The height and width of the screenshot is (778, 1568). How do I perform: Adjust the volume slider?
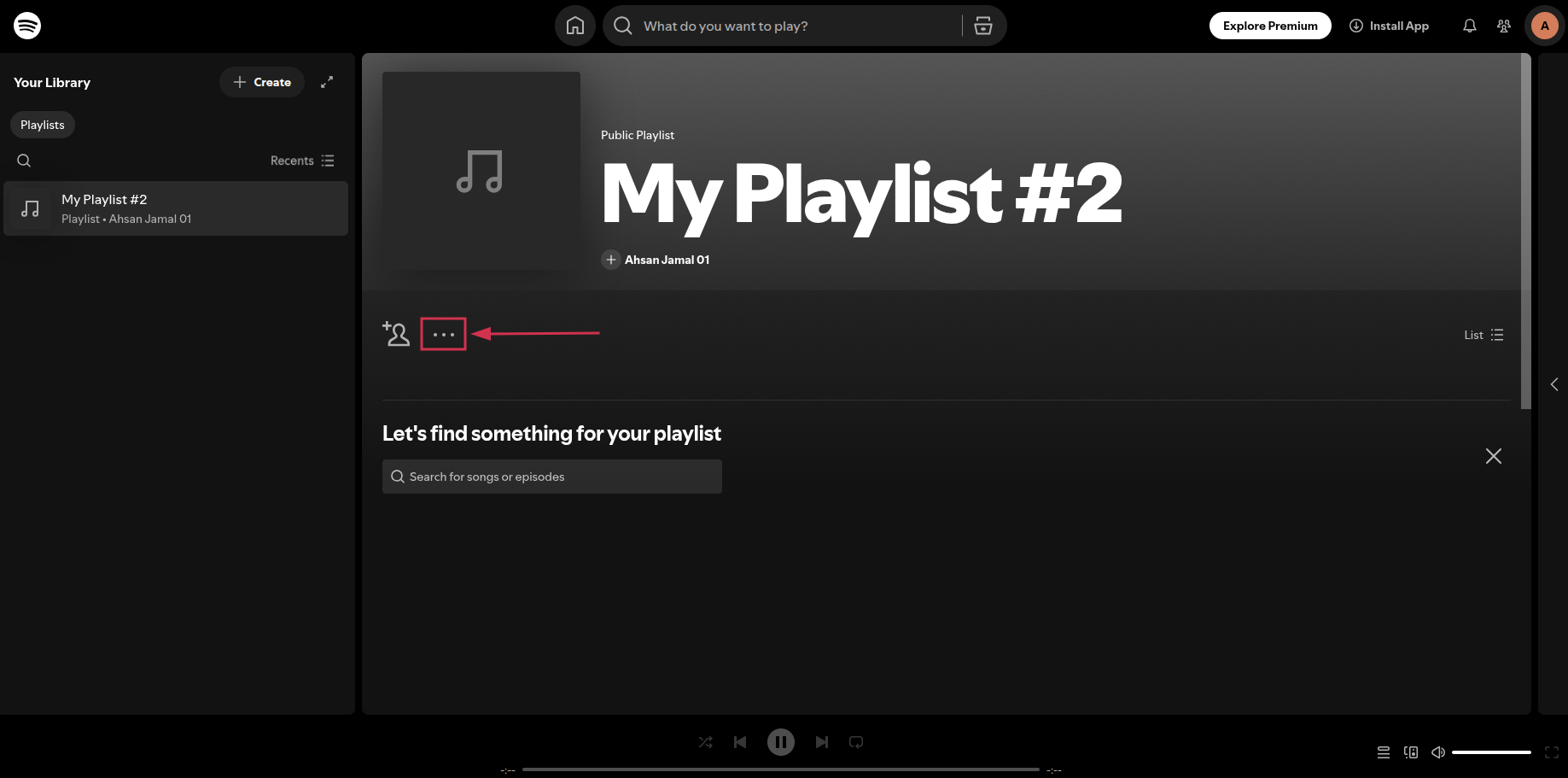click(1491, 752)
